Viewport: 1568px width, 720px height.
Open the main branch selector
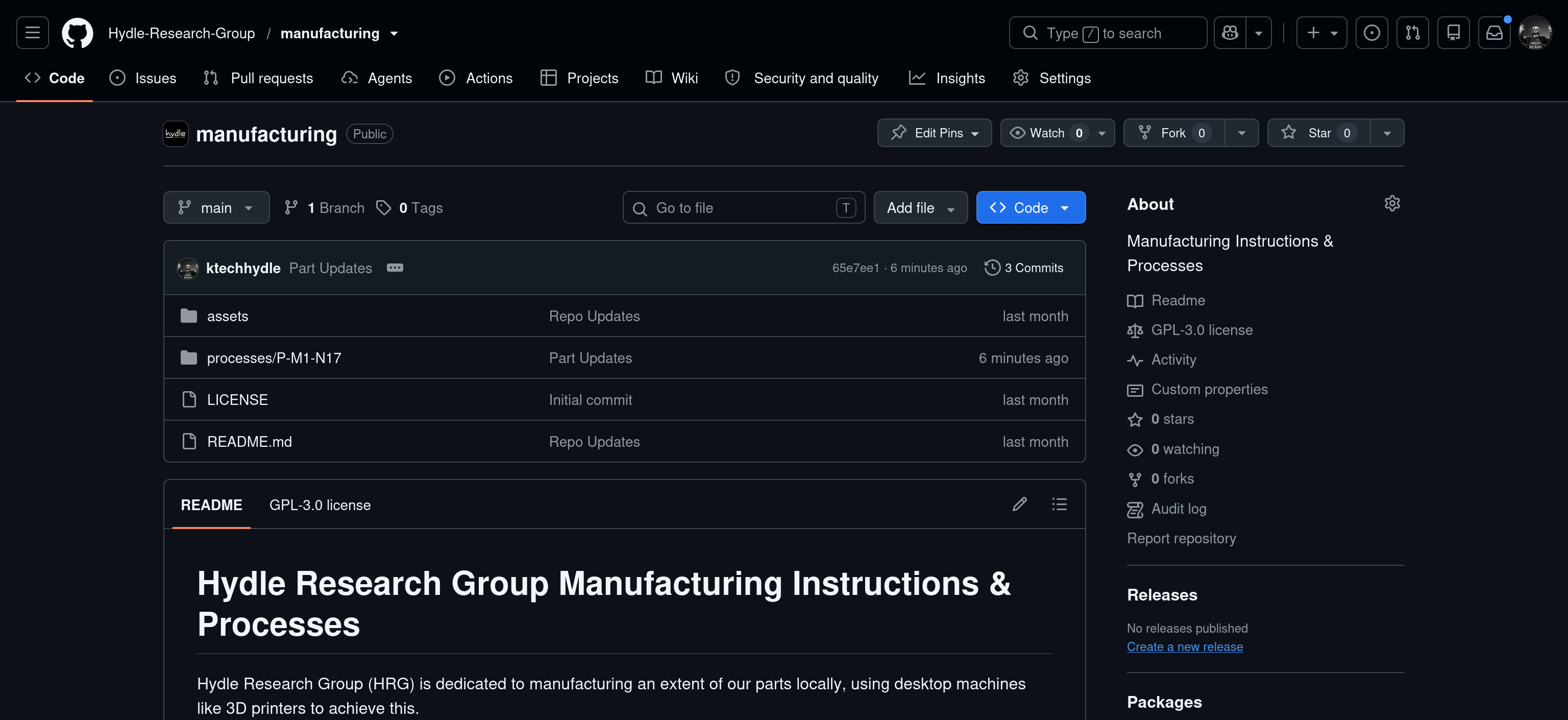click(216, 207)
